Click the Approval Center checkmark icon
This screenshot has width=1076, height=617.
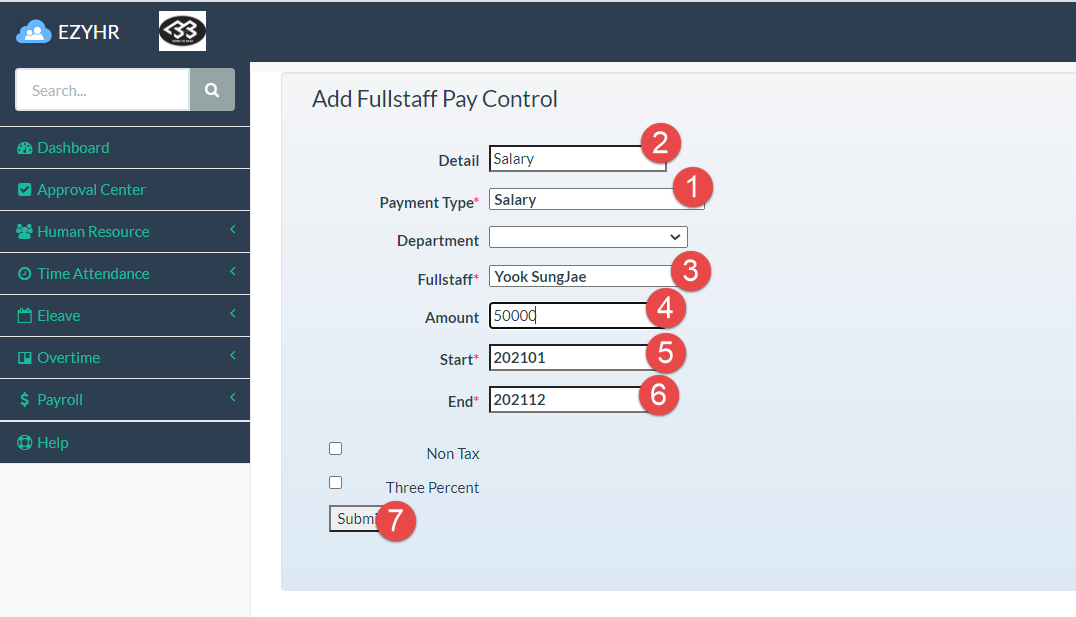[23, 189]
